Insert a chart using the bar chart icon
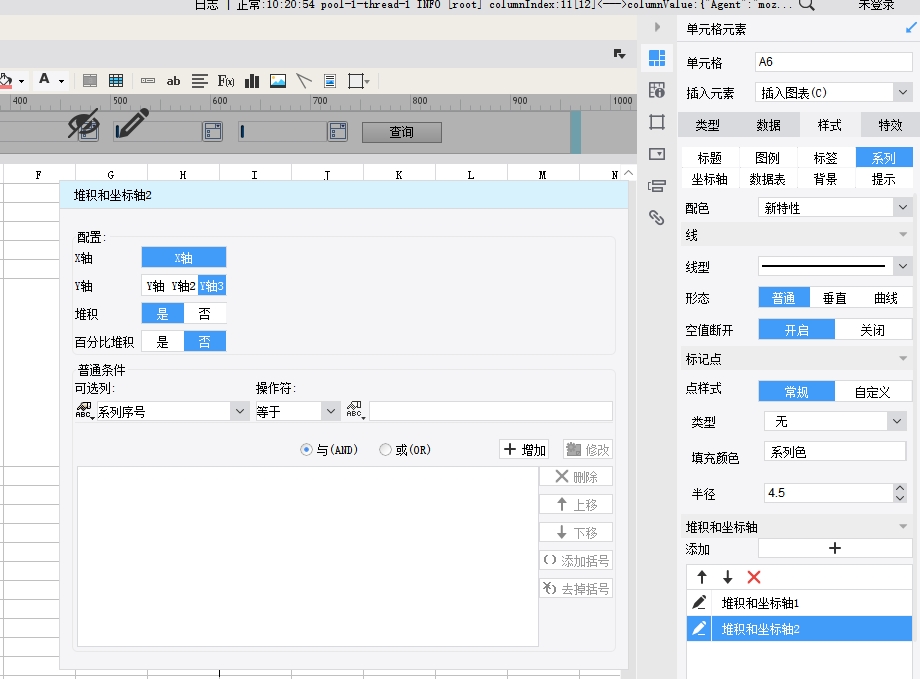This screenshot has height=679, width=920. click(x=252, y=81)
